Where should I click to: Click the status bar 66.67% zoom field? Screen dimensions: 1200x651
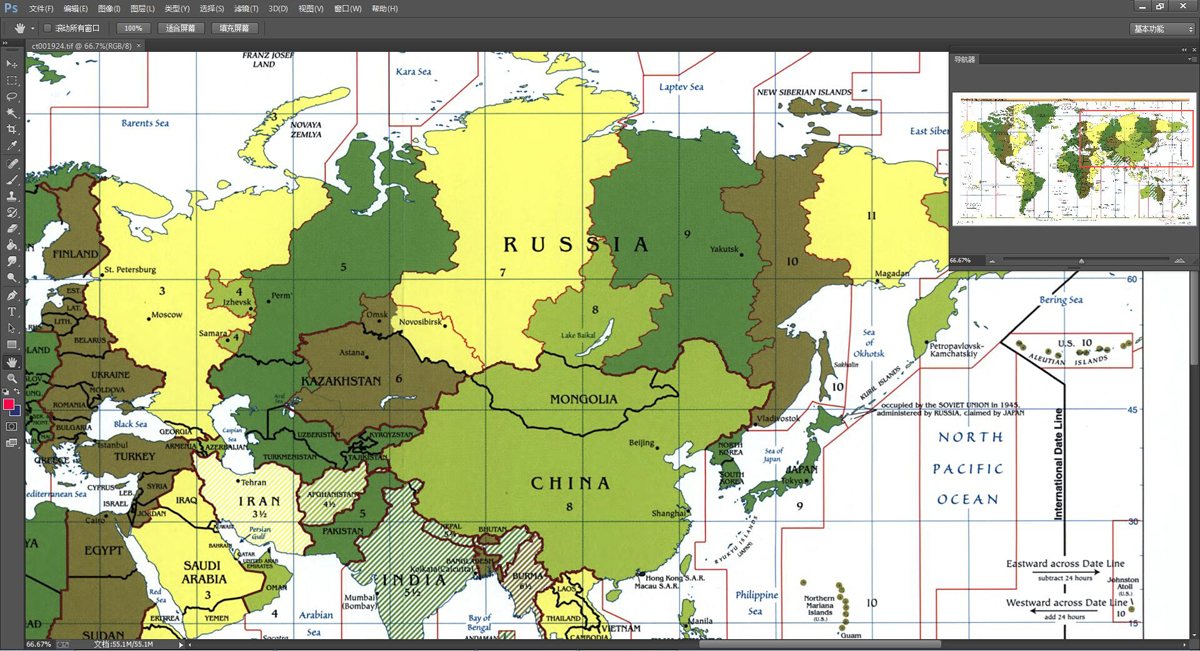pyautogui.click(x=37, y=644)
